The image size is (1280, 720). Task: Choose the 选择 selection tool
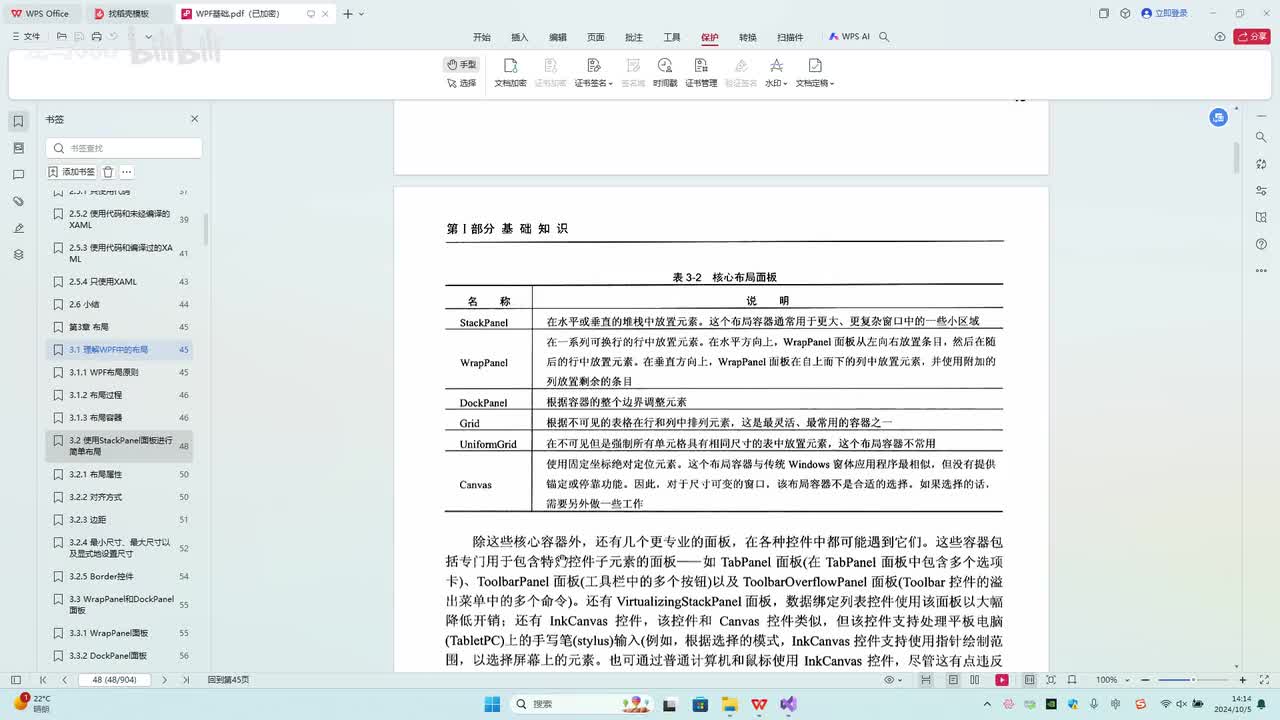pyautogui.click(x=461, y=83)
